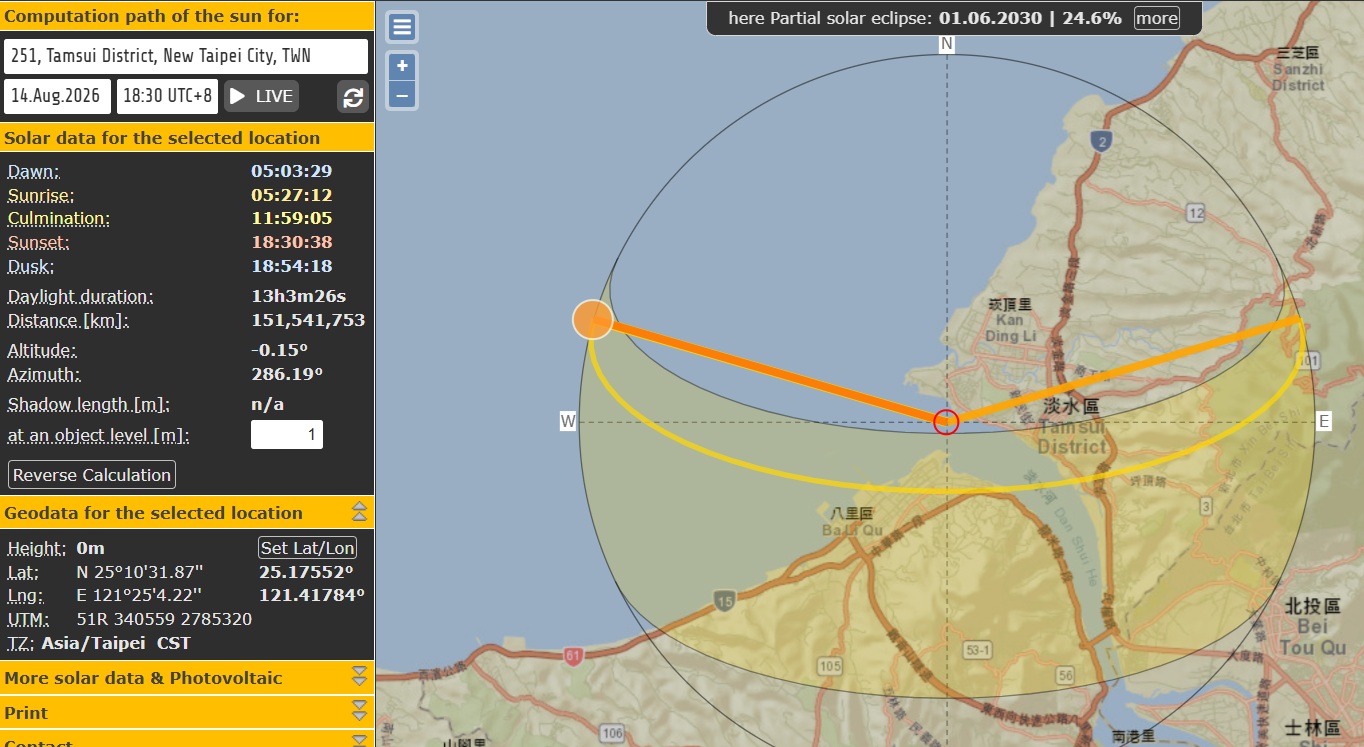This screenshot has width=1364, height=747.
Task: Click the orange sun marker on the map
Action: coord(593,320)
